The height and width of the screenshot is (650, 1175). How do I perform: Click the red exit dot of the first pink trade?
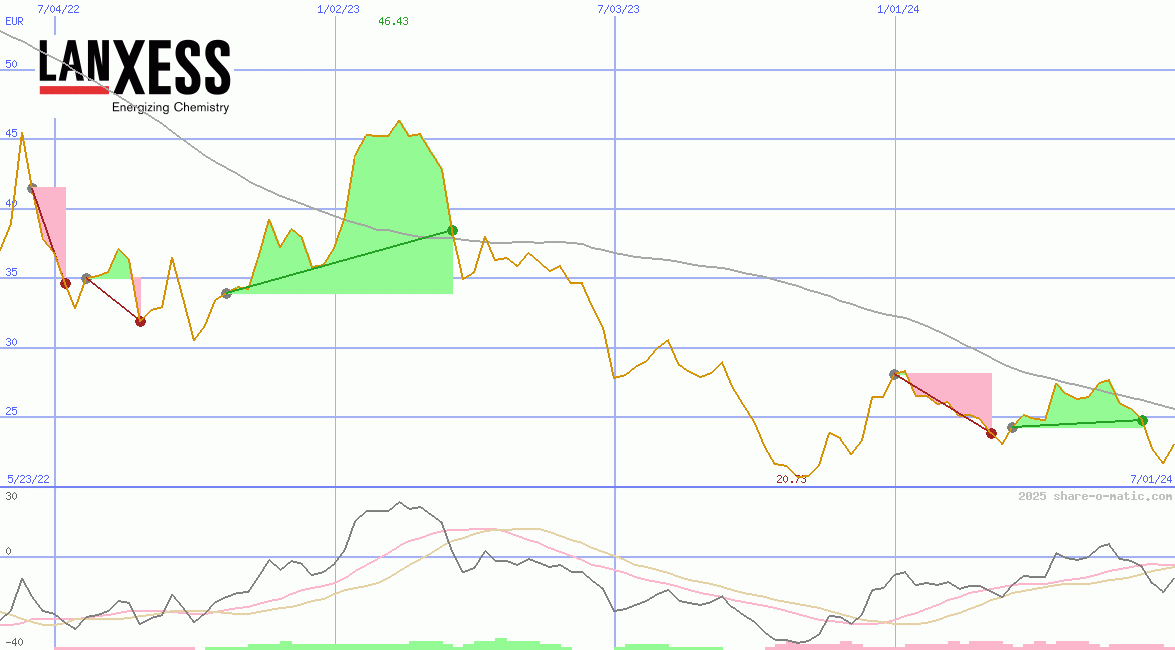(x=65, y=283)
